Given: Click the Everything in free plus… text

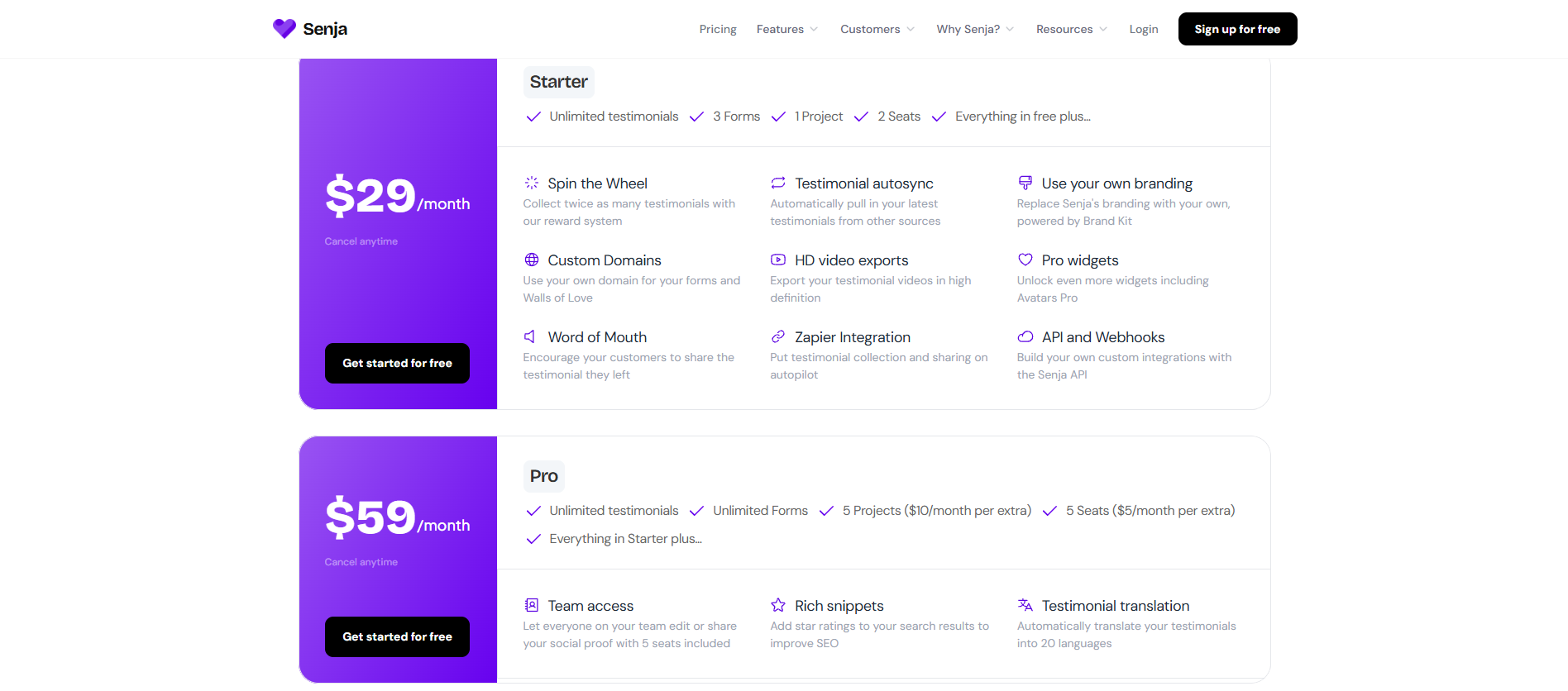Looking at the screenshot, I should point(1023,117).
